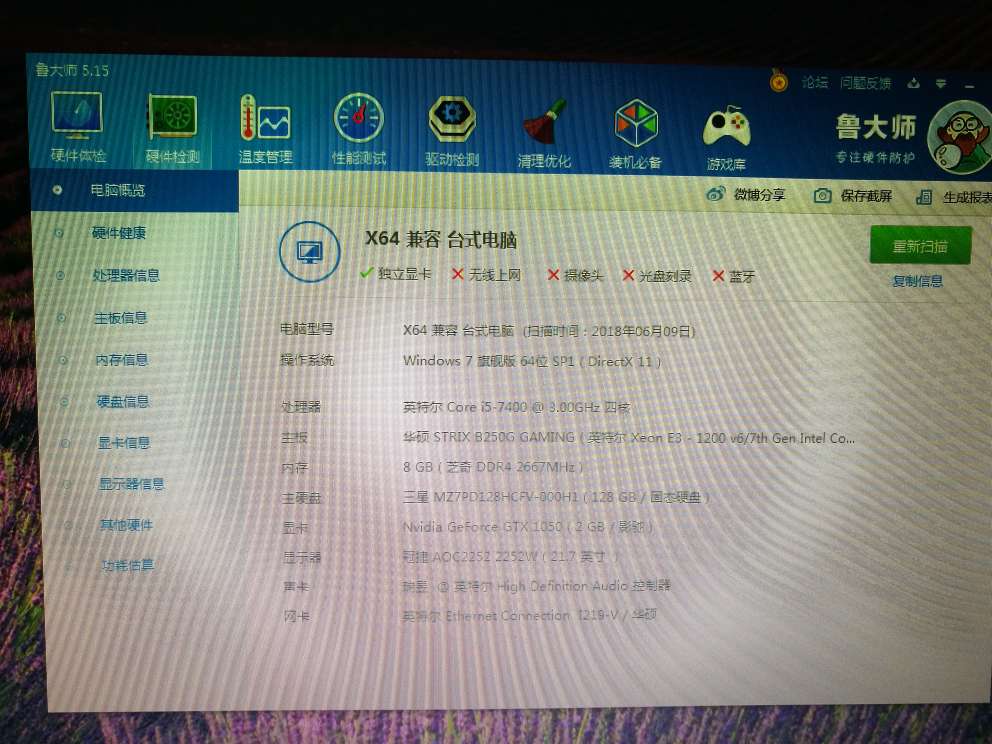Image resolution: width=992 pixels, height=744 pixels.
Task: Click the gold medal icon in title bar
Action: pyautogui.click(x=779, y=81)
